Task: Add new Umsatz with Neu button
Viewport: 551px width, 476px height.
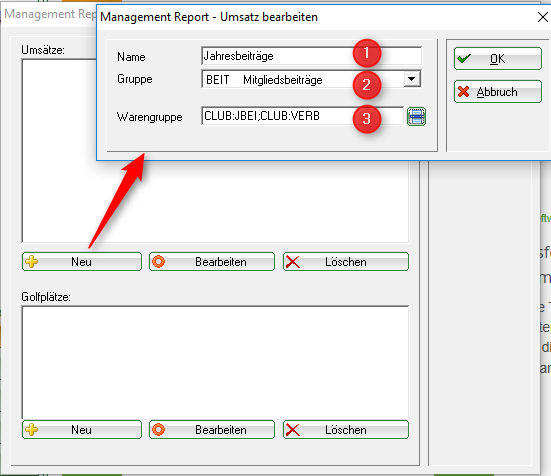Action: tap(82, 261)
